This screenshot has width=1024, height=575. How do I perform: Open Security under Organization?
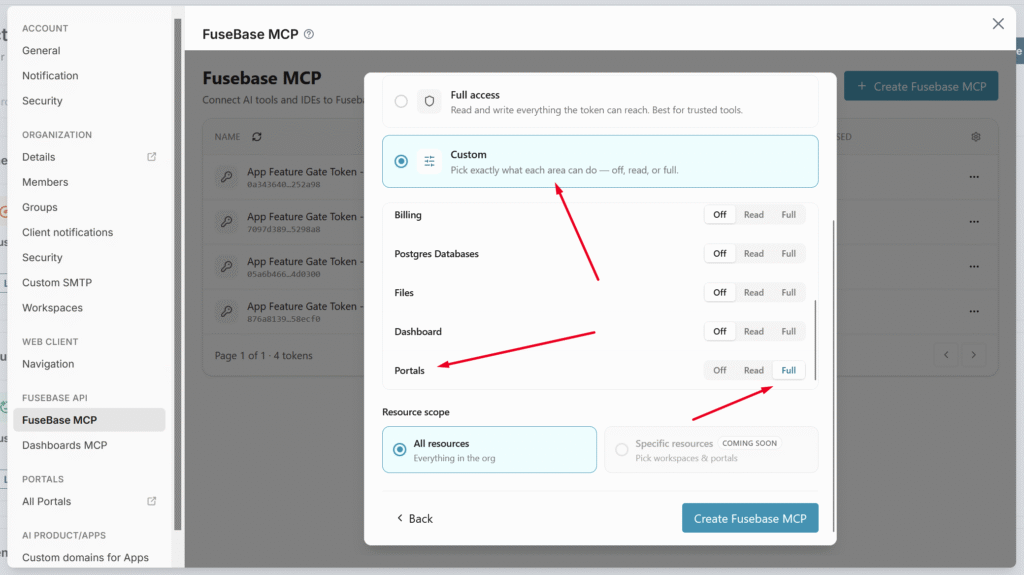(42, 257)
